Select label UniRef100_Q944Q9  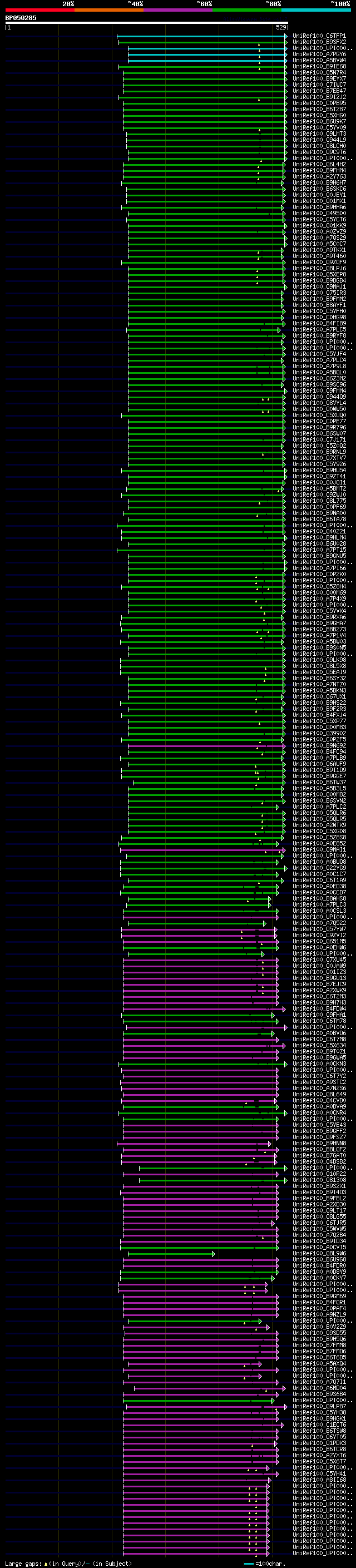(x=319, y=397)
